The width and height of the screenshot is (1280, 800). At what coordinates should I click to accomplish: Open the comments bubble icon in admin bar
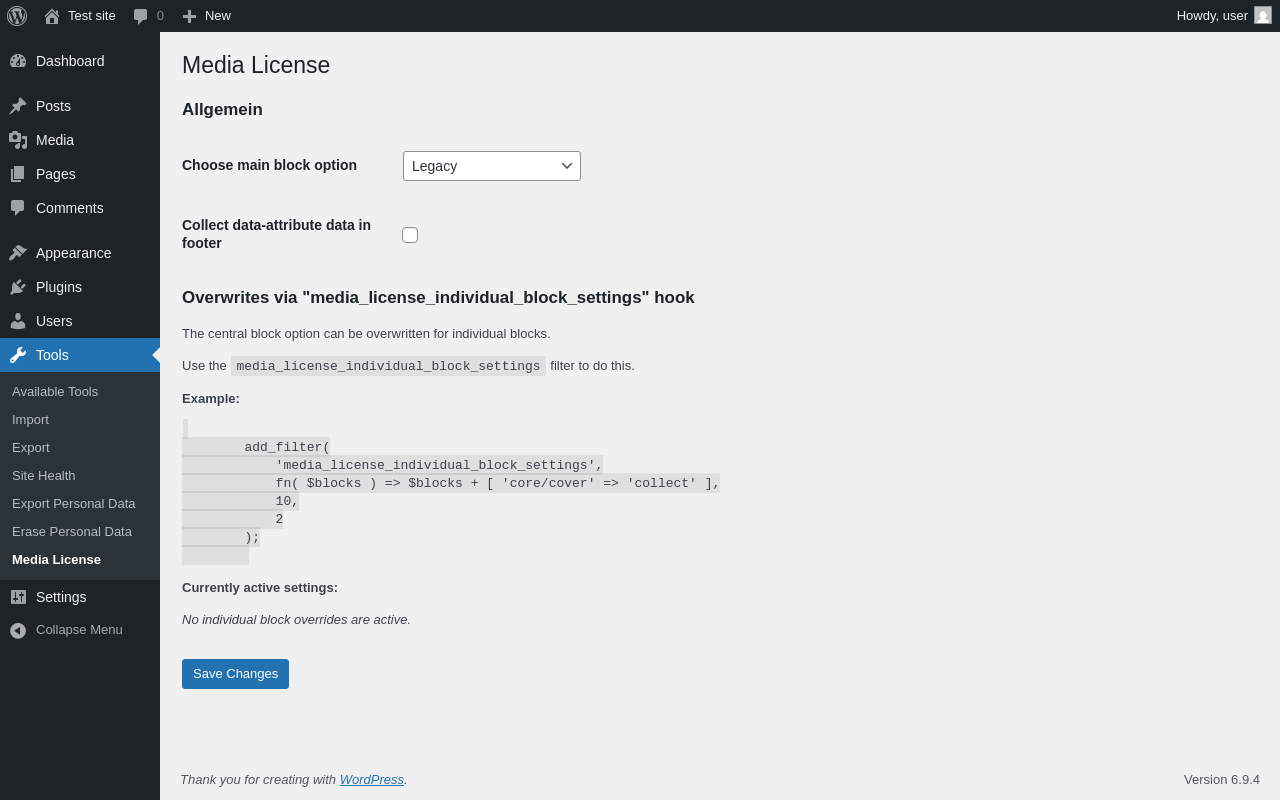click(141, 16)
